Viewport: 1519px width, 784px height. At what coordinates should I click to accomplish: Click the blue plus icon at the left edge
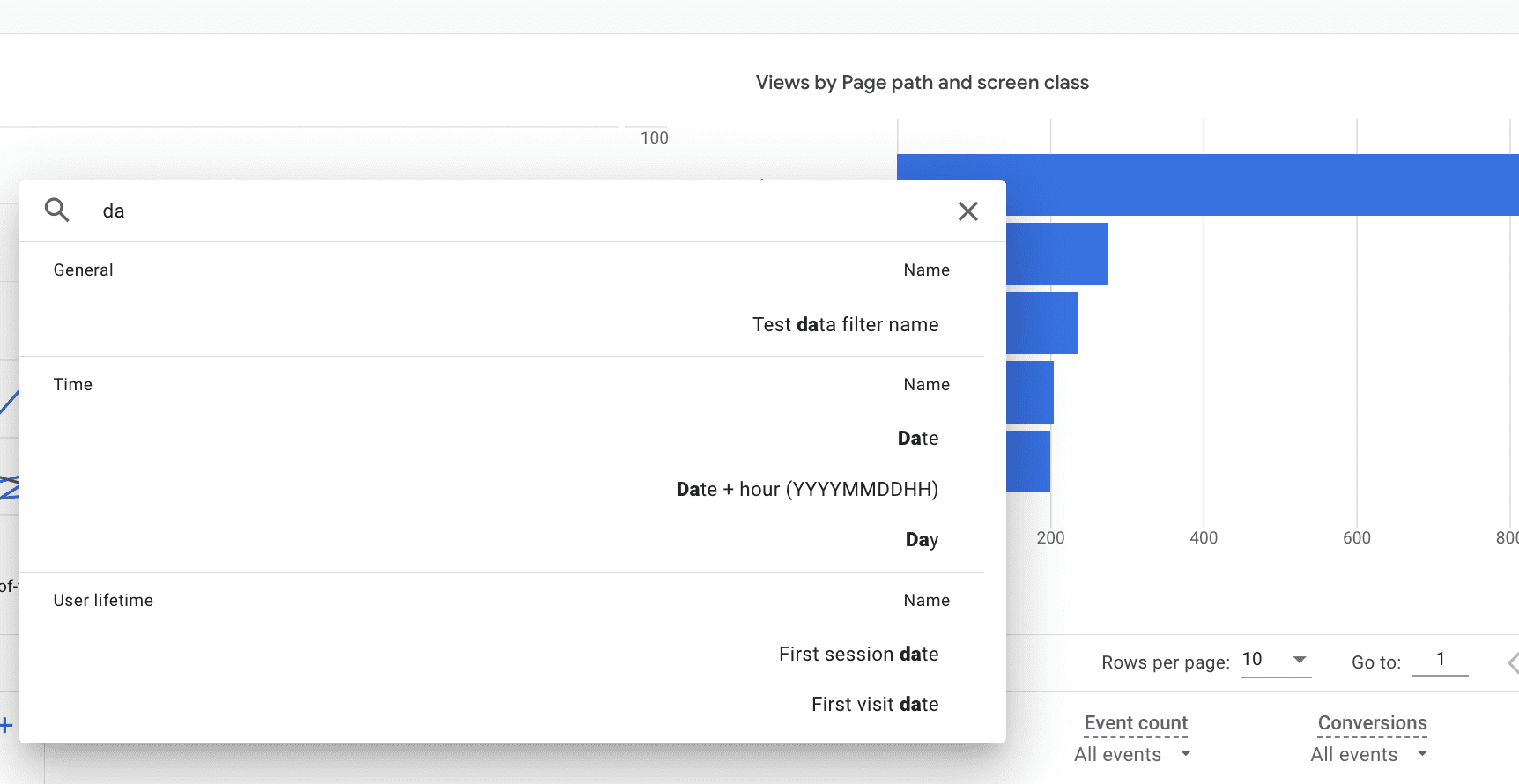pyautogui.click(x=6, y=725)
